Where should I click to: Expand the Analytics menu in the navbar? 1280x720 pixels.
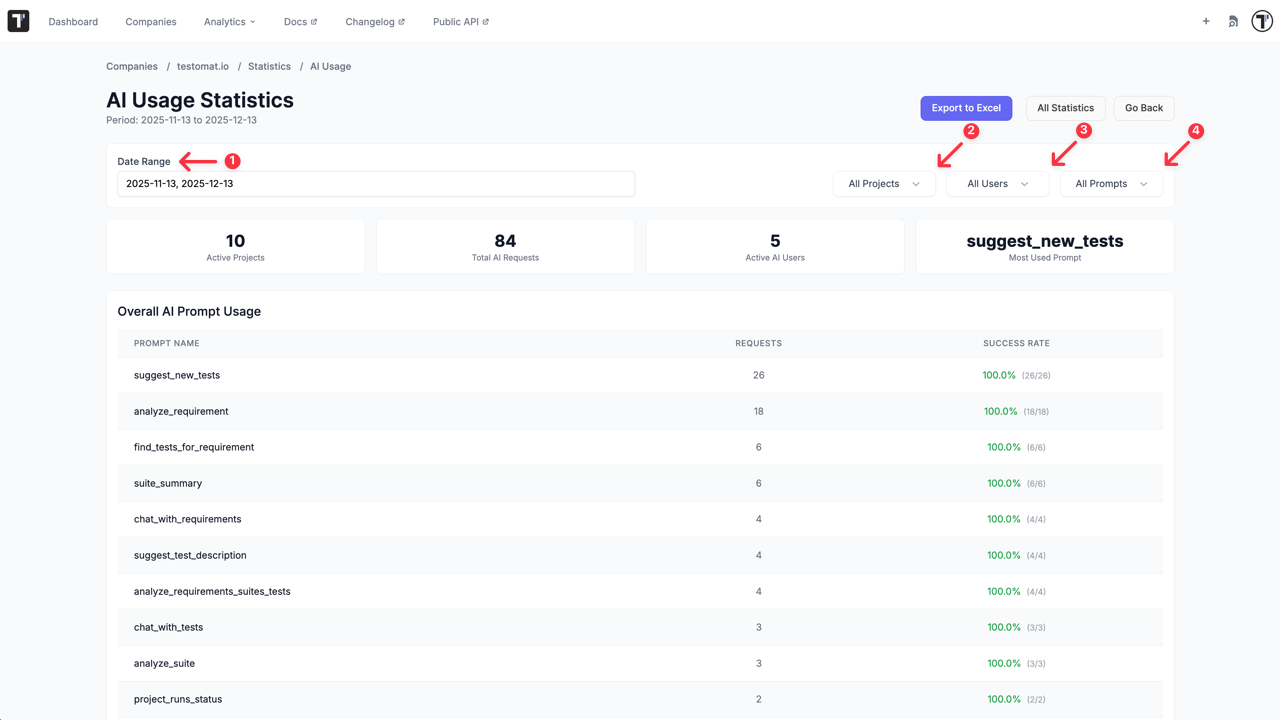pos(229,21)
